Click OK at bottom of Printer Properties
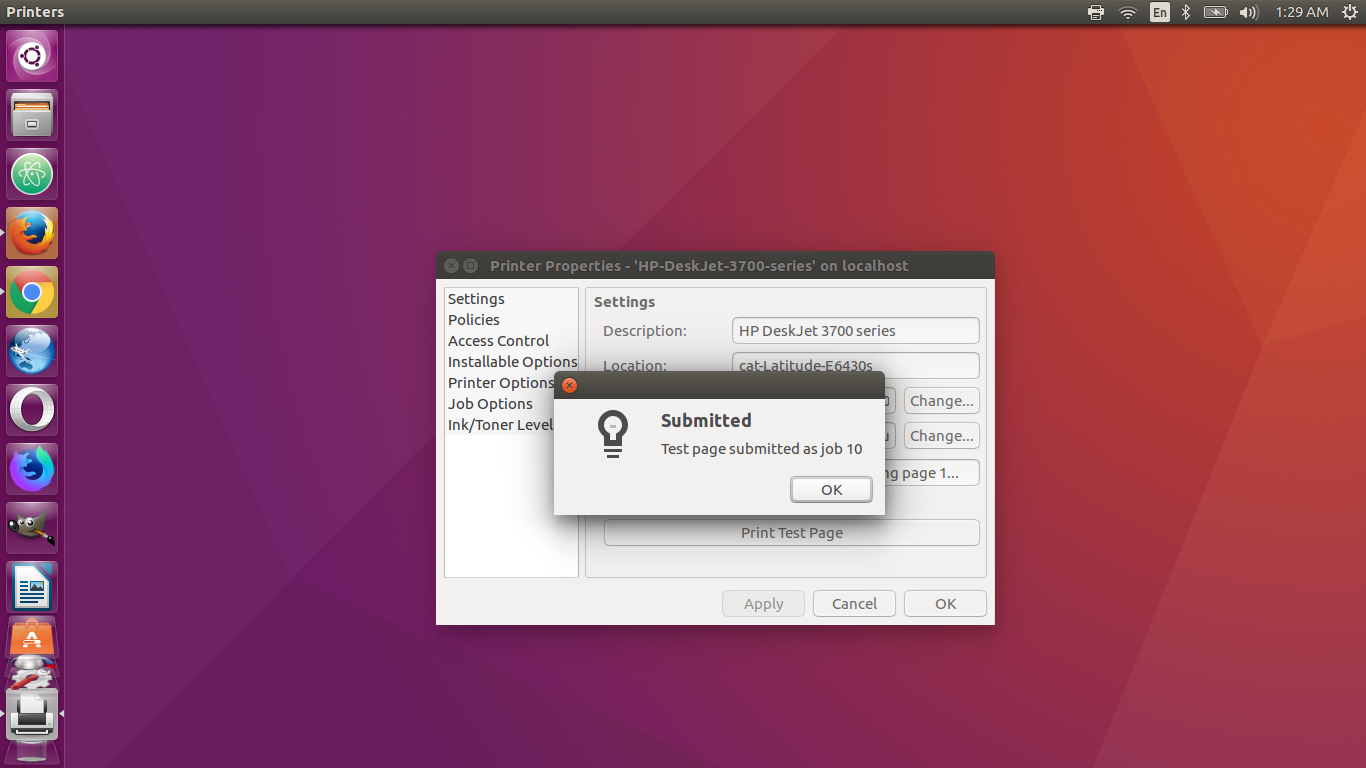The image size is (1366, 768). [945, 604]
